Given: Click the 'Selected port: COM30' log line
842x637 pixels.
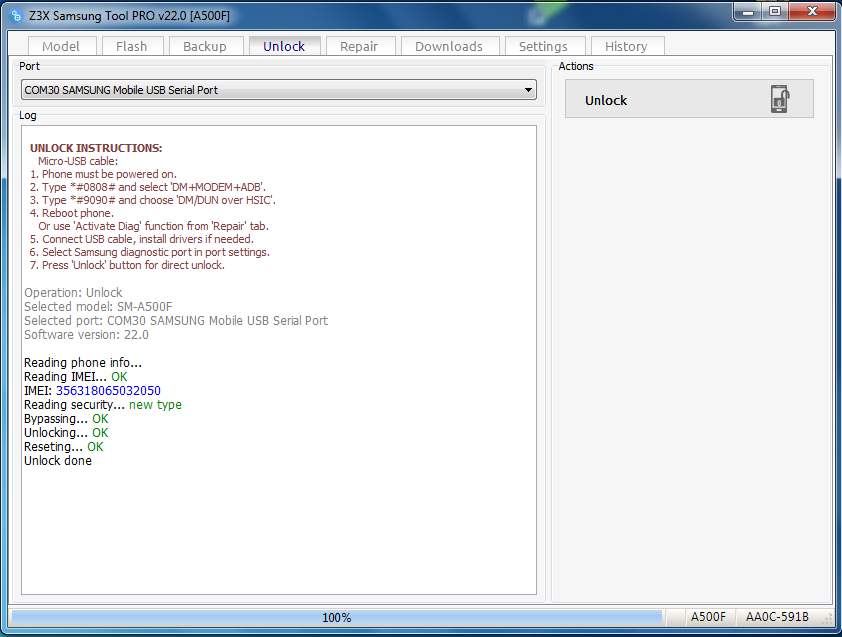Looking at the screenshot, I should click(176, 321).
